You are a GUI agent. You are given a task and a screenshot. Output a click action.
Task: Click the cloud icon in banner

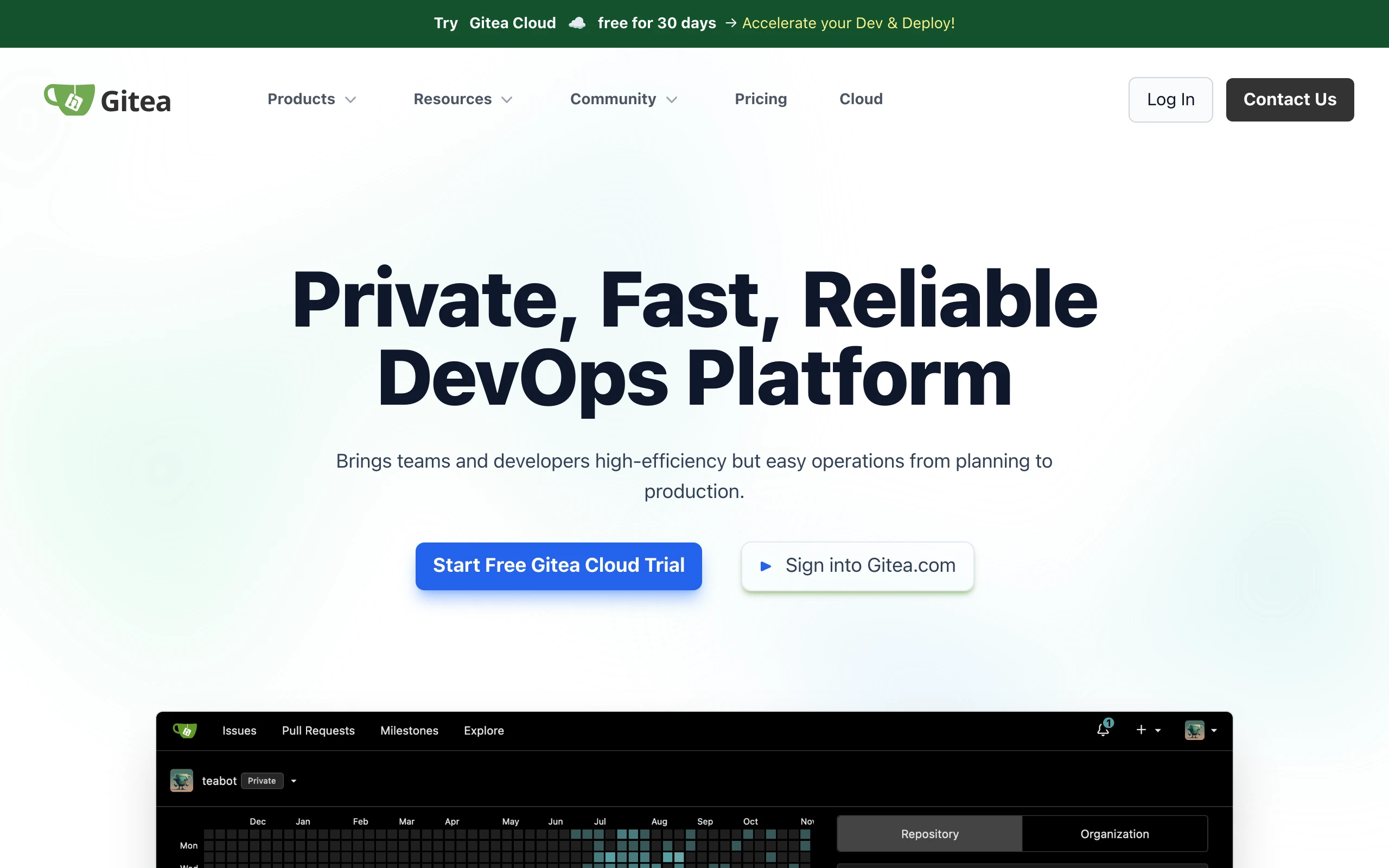point(577,23)
